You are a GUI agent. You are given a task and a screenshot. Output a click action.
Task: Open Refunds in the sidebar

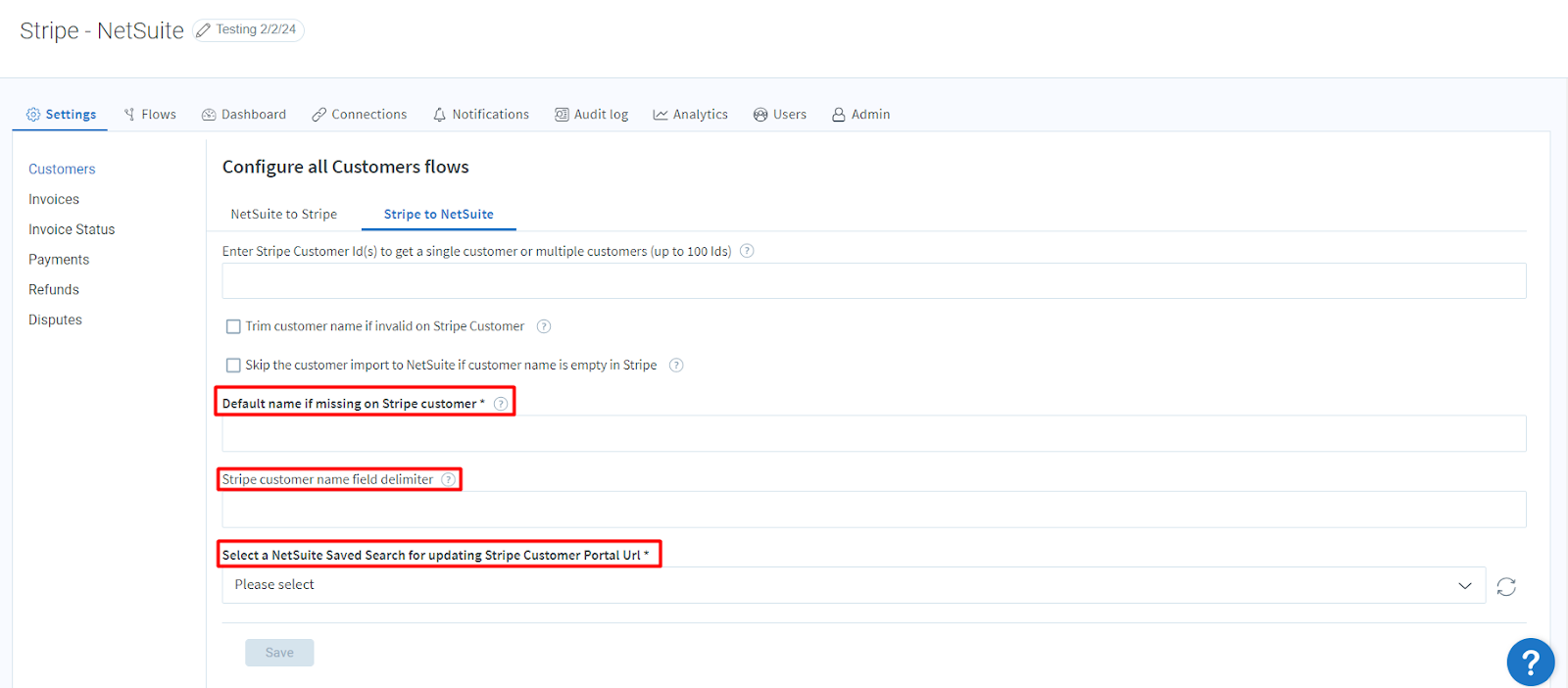(x=54, y=290)
